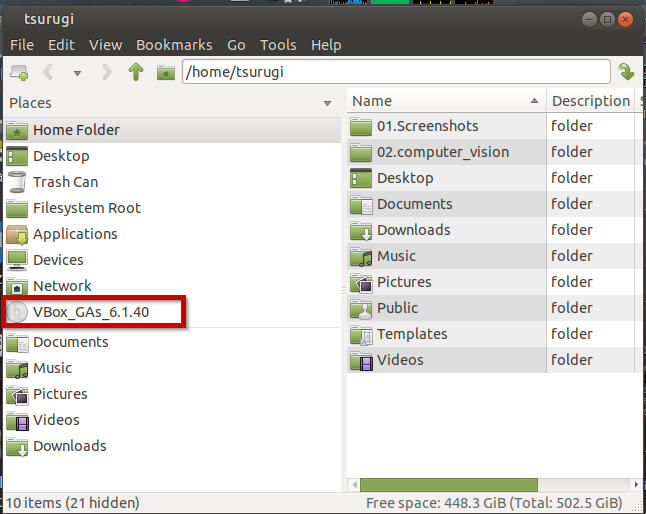Open the Help menu
Image resolution: width=646 pixels, height=514 pixels.
[x=326, y=45]
